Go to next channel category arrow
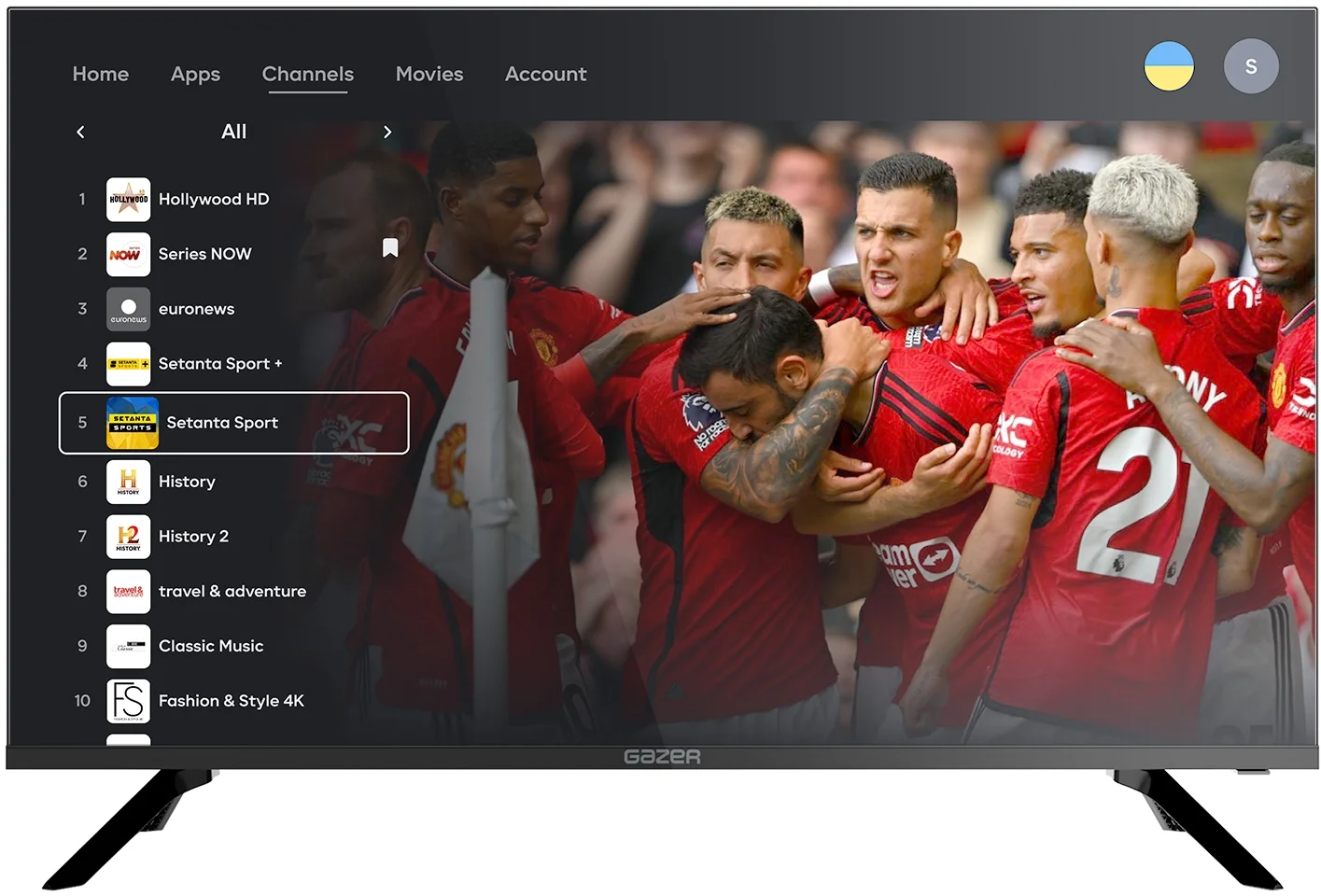 (x=387, y=133)
